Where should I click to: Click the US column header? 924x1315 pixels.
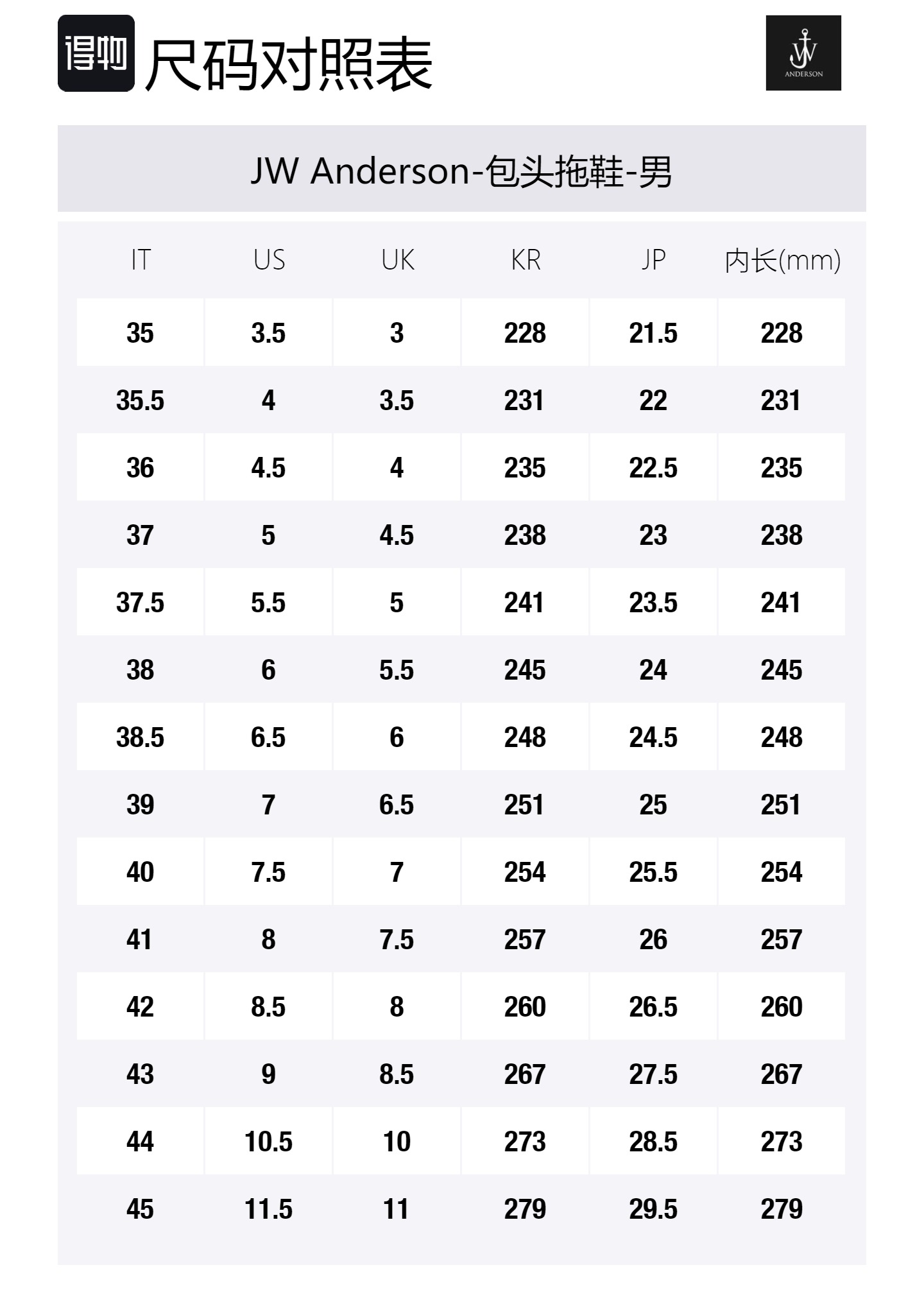pyautogui.click(x=269, y=260)
